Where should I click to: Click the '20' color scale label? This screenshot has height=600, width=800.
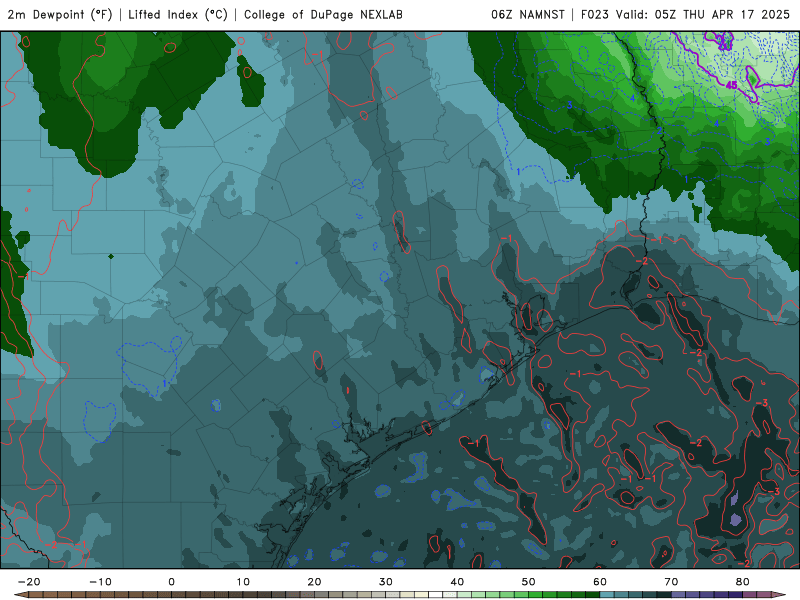314,582
